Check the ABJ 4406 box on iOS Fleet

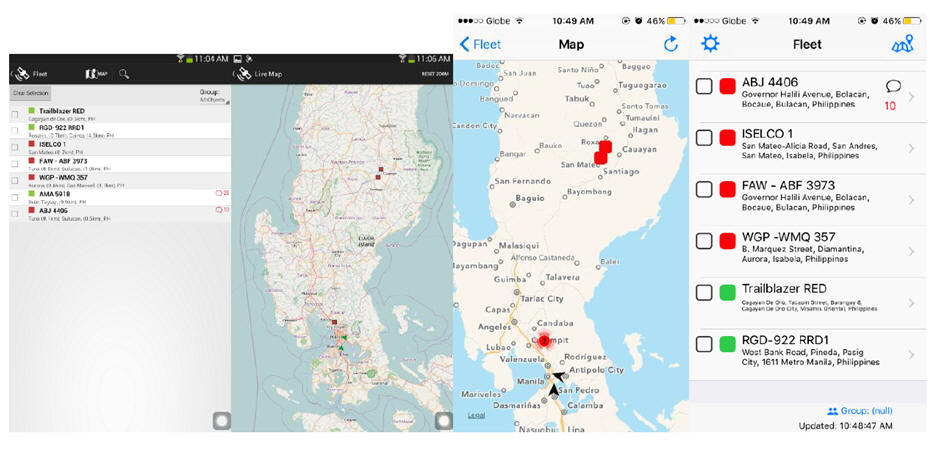(x=704, y=87)
